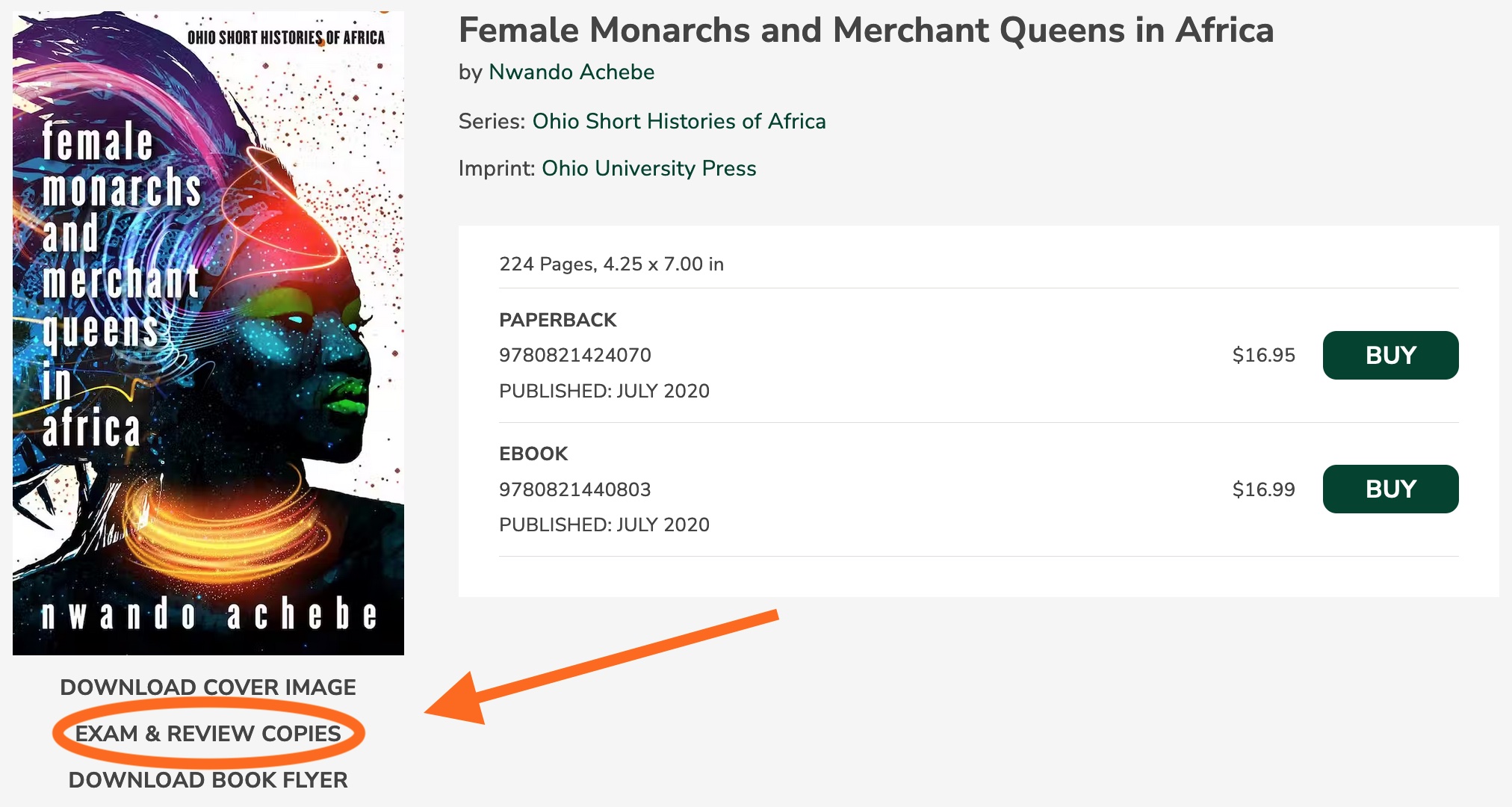Click the "Series:" label text
Viewport: 1512px width, 807px height.
[x=492, y=121]
